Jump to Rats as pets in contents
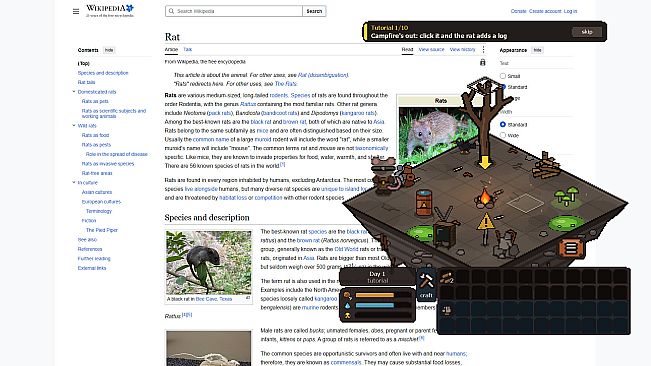 (95, 101)
